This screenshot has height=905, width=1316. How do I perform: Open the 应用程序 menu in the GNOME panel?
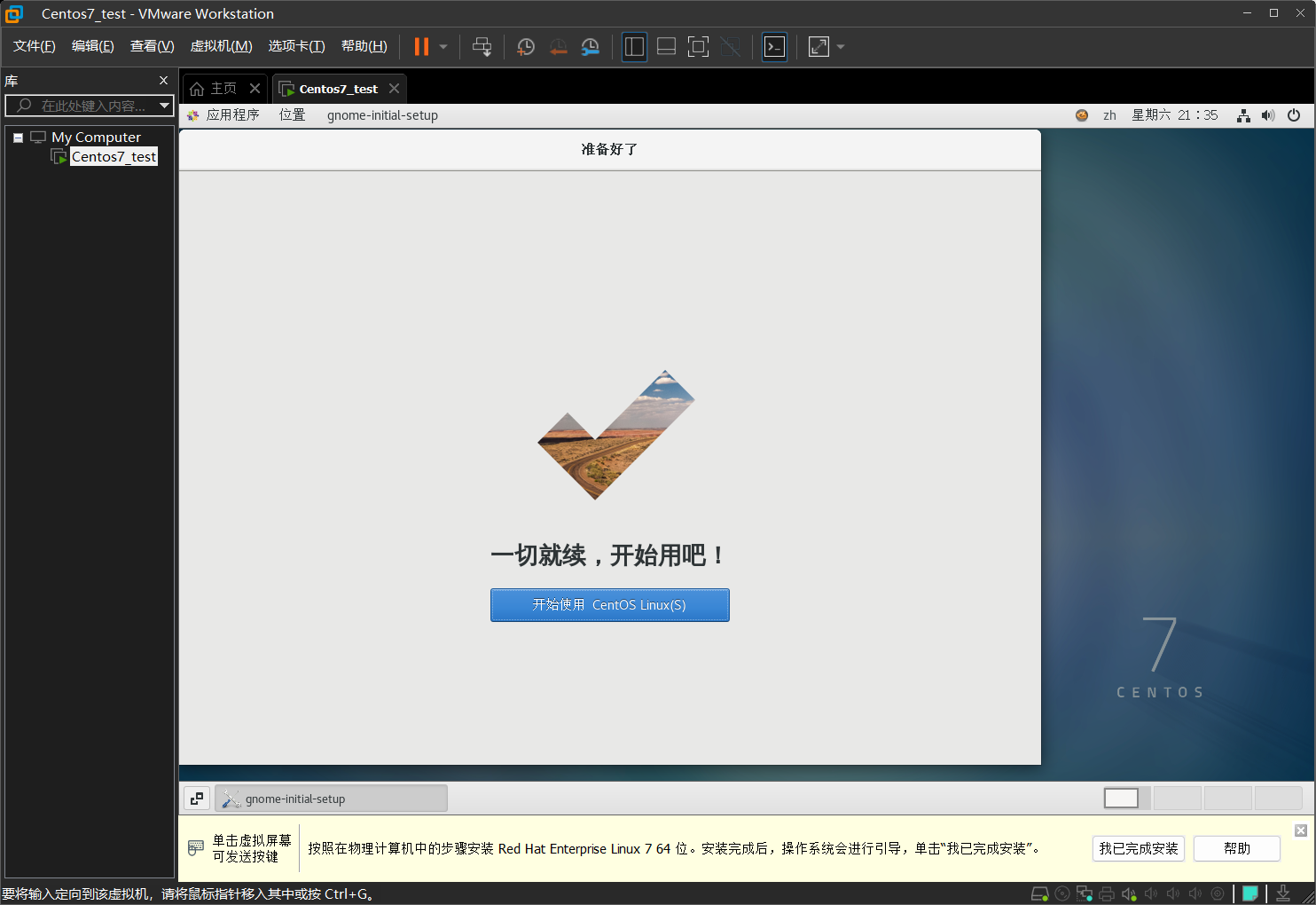point(232,115)
